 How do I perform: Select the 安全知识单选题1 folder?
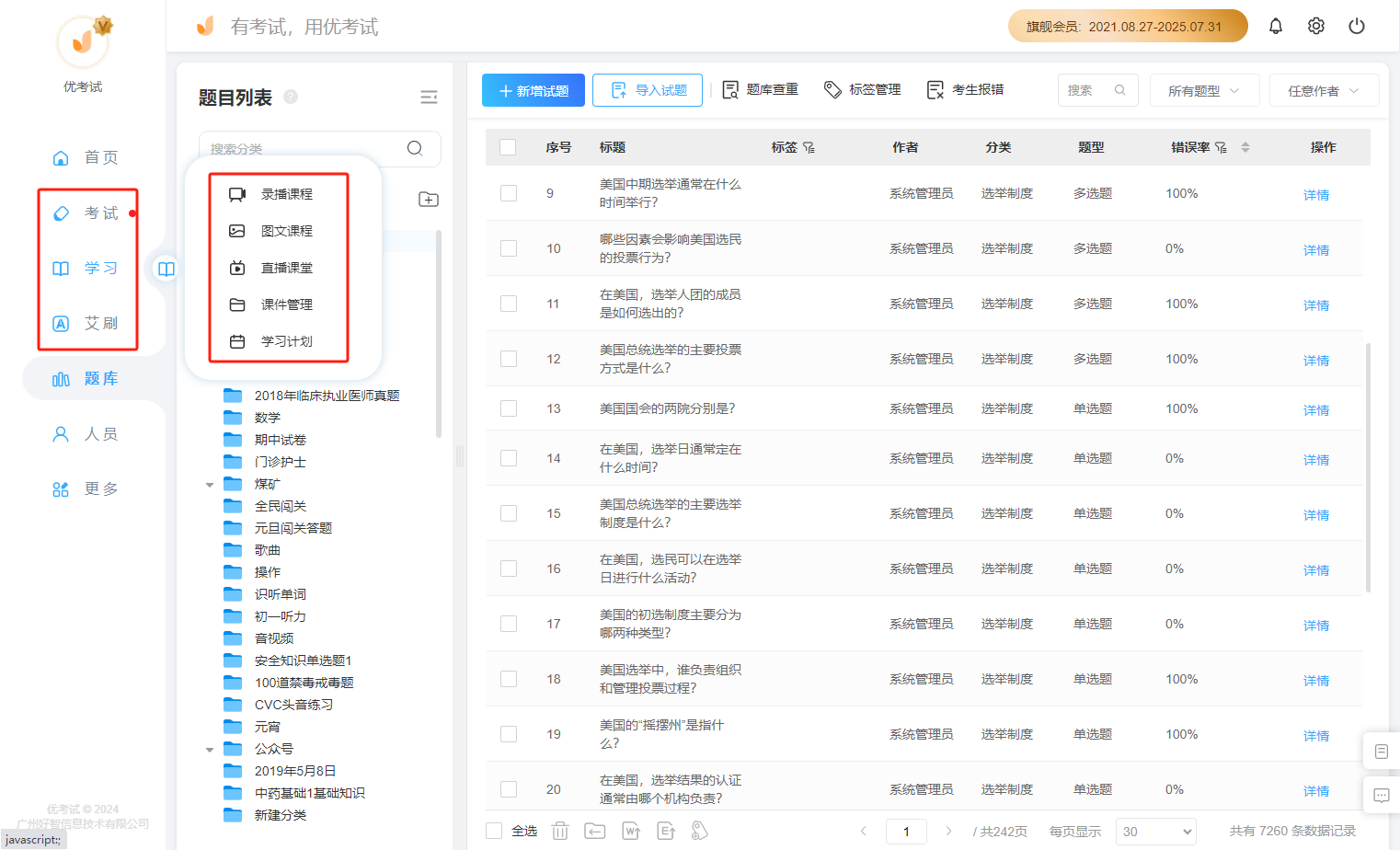[303, 660]
